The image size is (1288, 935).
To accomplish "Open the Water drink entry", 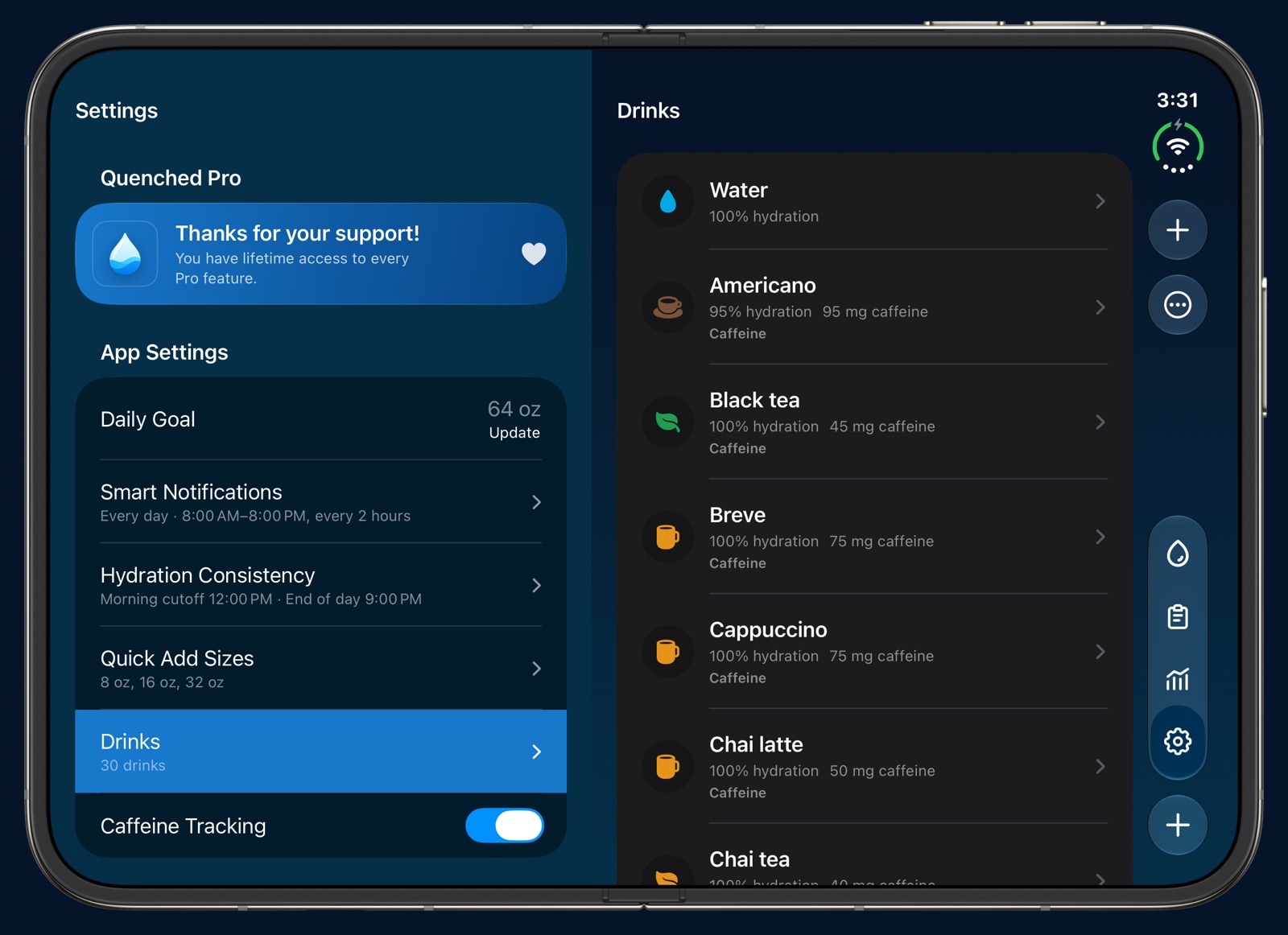I will (875, 201).
